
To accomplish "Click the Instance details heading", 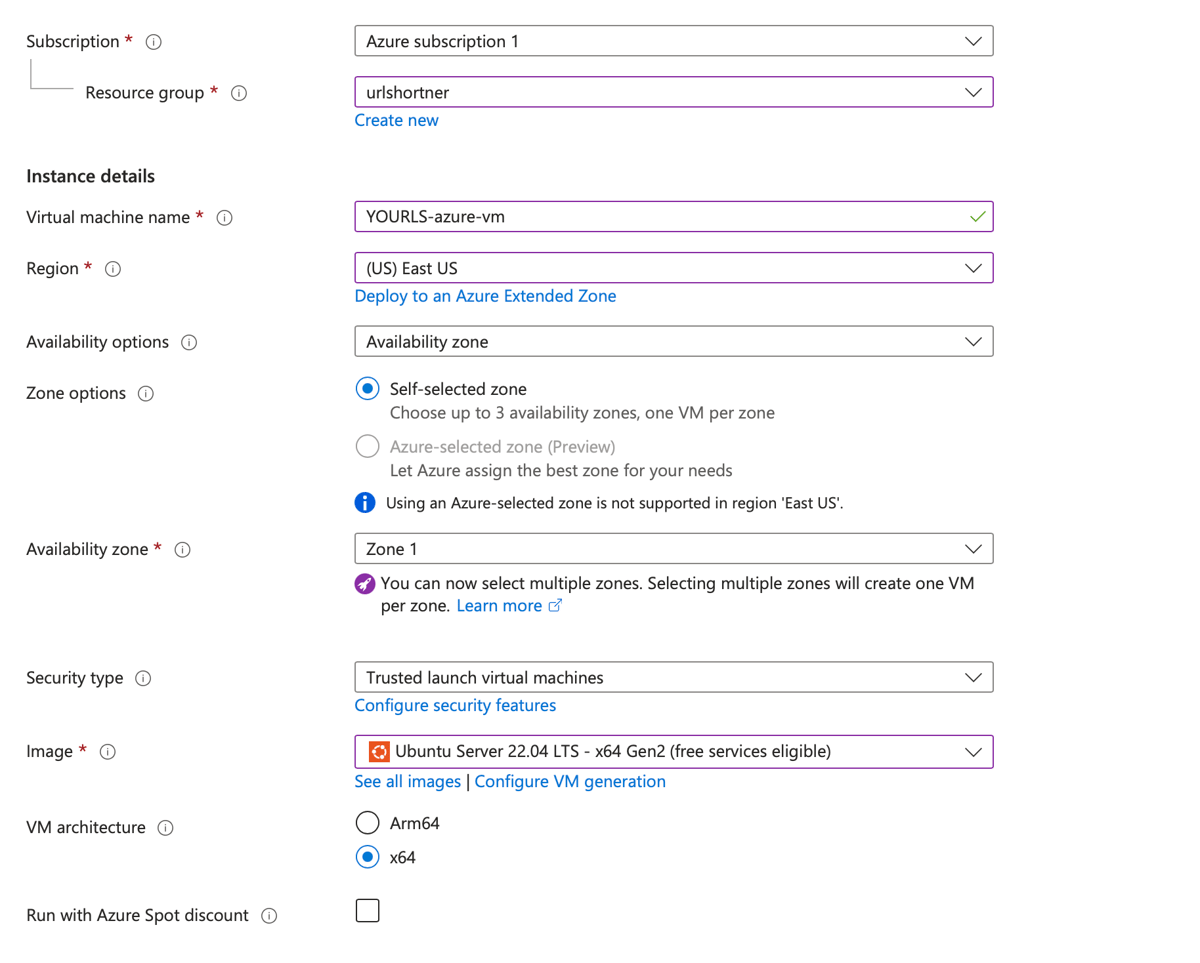I will (x=91, y=176).
